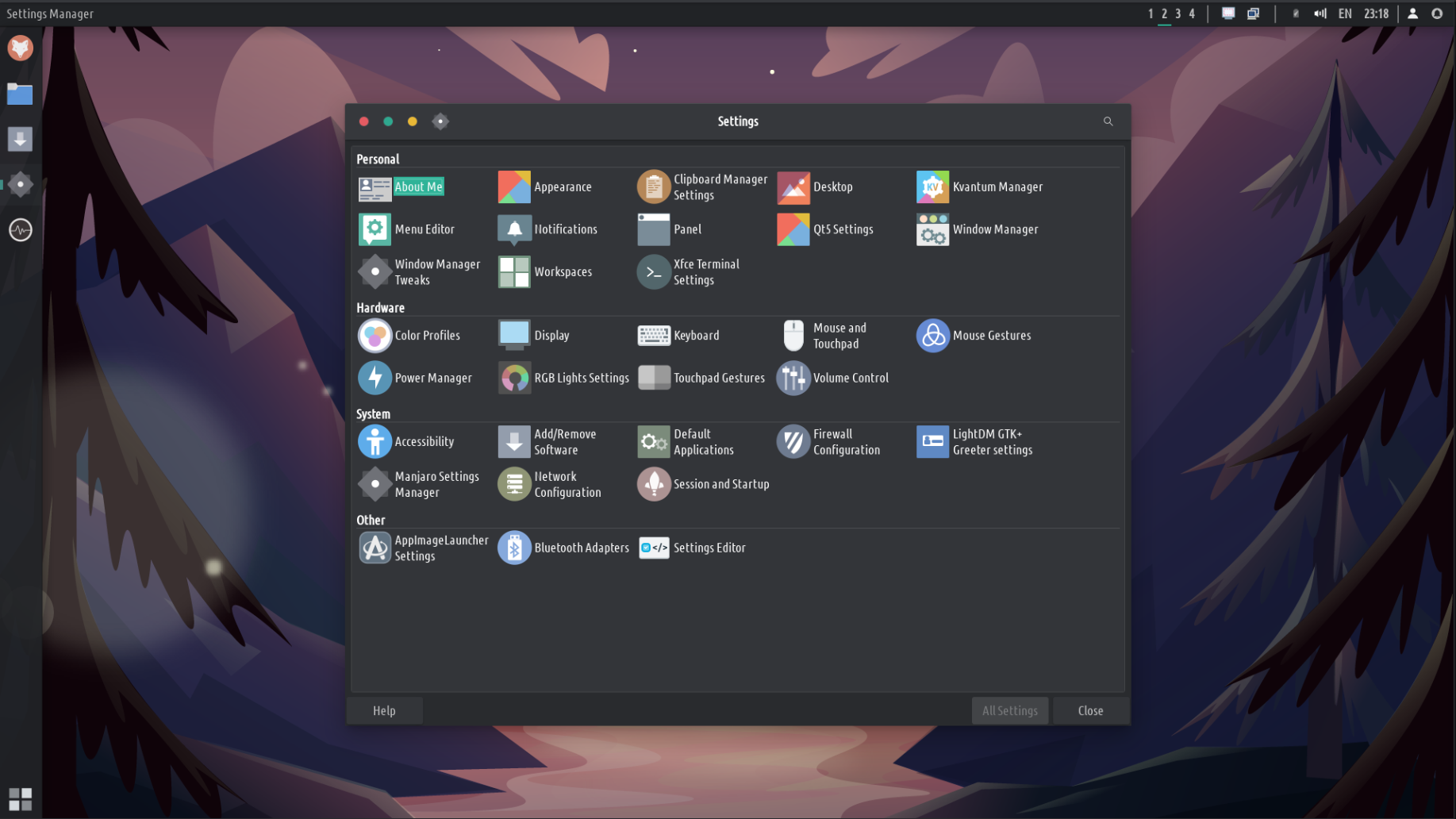Open RGB Lights Settings
This screenshot has width=1456, height=819.
point(563,379)
